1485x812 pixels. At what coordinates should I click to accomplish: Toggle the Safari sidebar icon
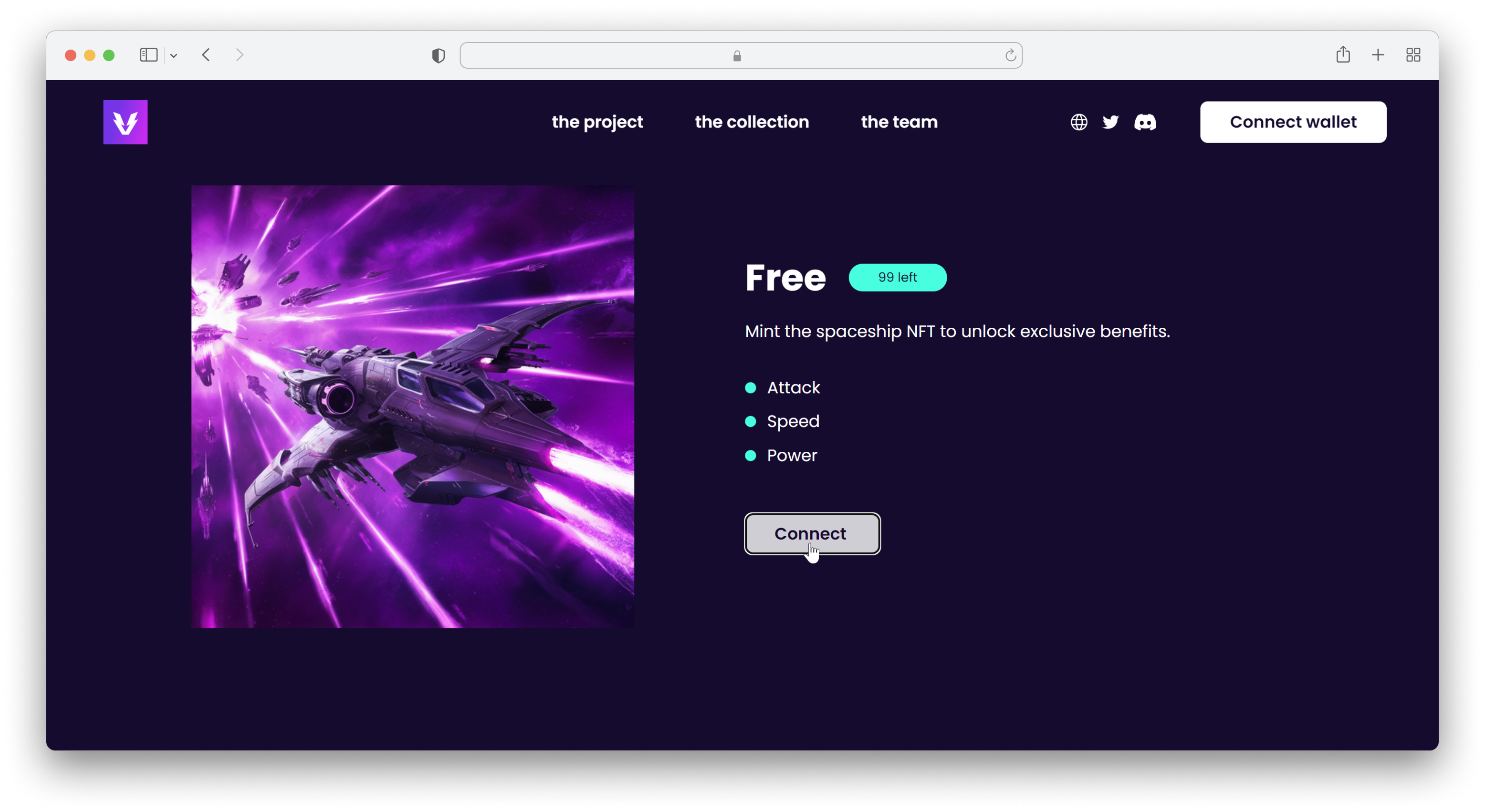pos(149,55)
